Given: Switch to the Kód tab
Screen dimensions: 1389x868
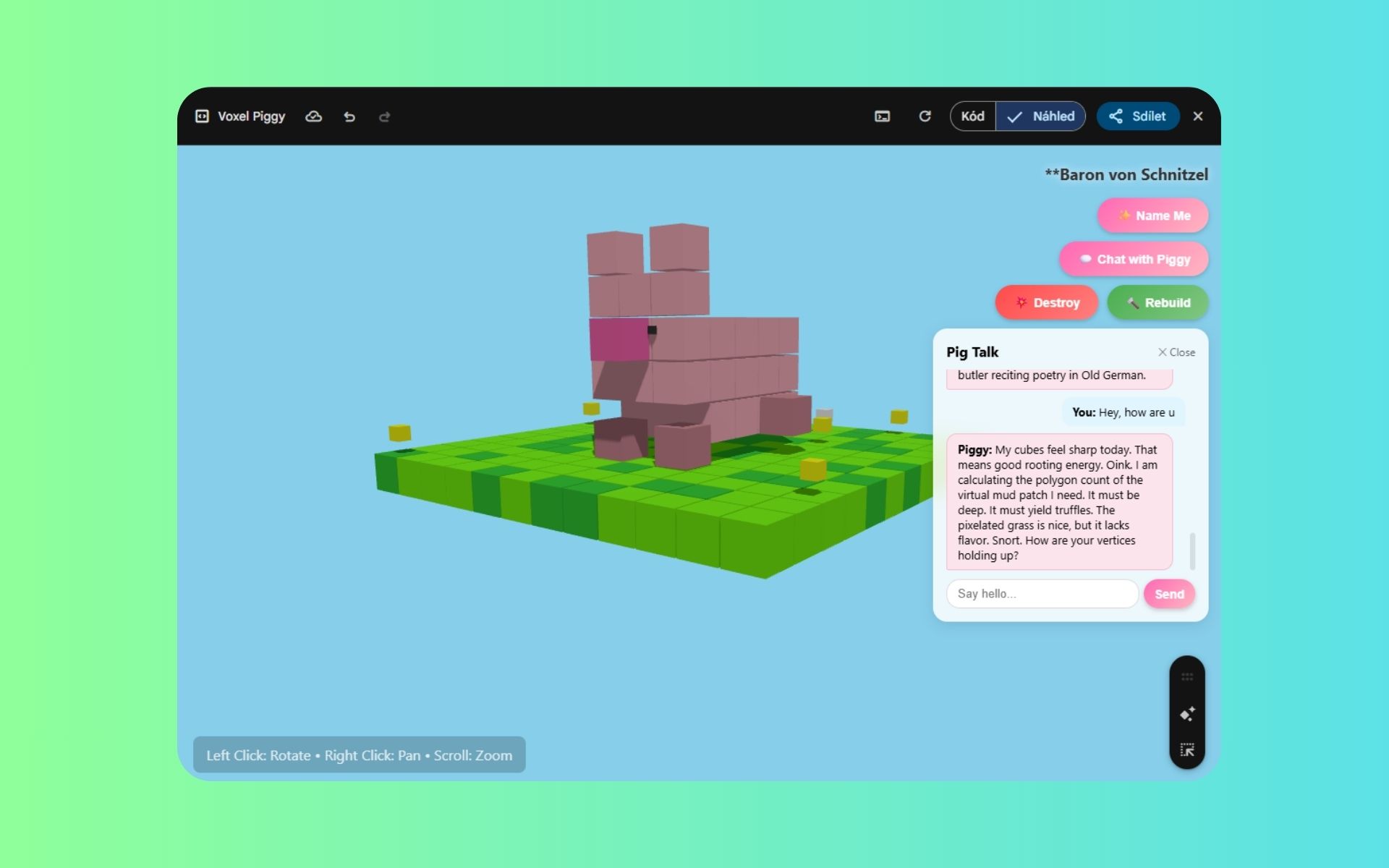Looking at the screenshot, I should click(x=972, y=116).
